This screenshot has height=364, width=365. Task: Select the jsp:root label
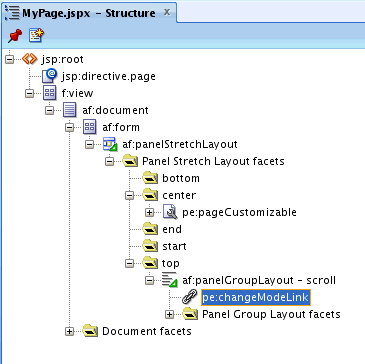coord(62,60)
